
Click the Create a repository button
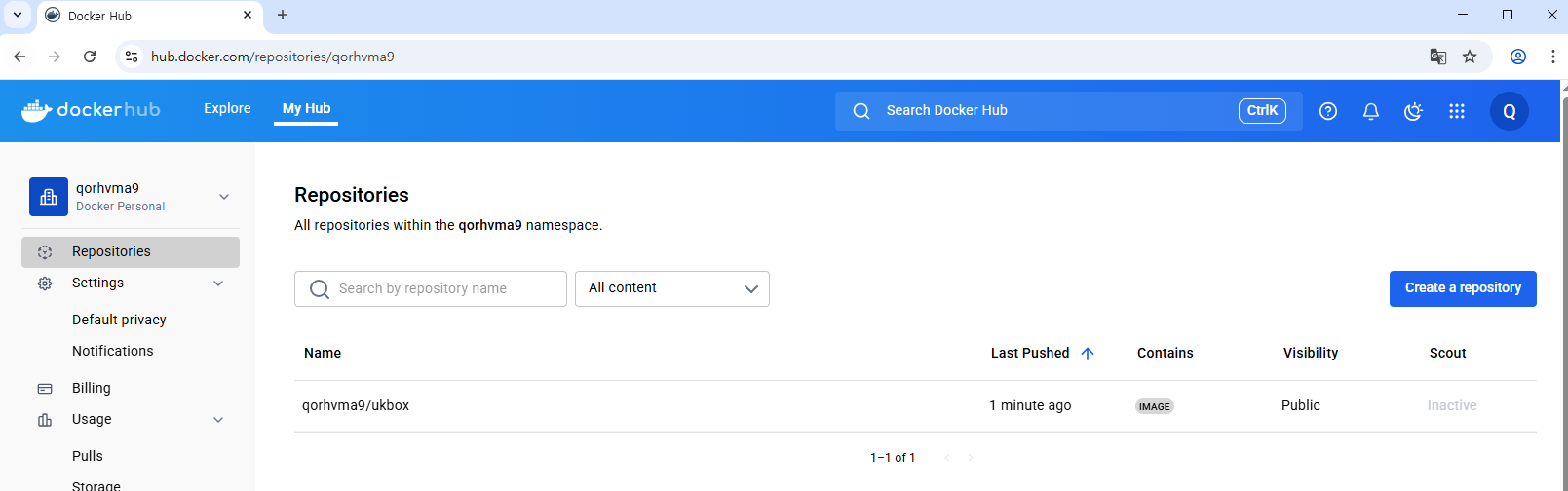click(x=1463, y=288)
